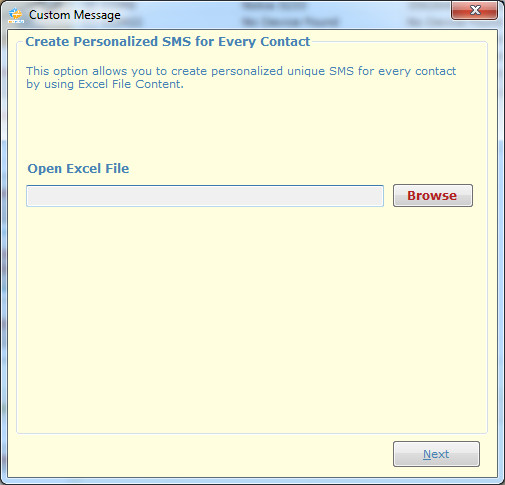Viewport: 505px width, 485px height.
Task: Focus the Excel file path field
Action: click(205, 196)
